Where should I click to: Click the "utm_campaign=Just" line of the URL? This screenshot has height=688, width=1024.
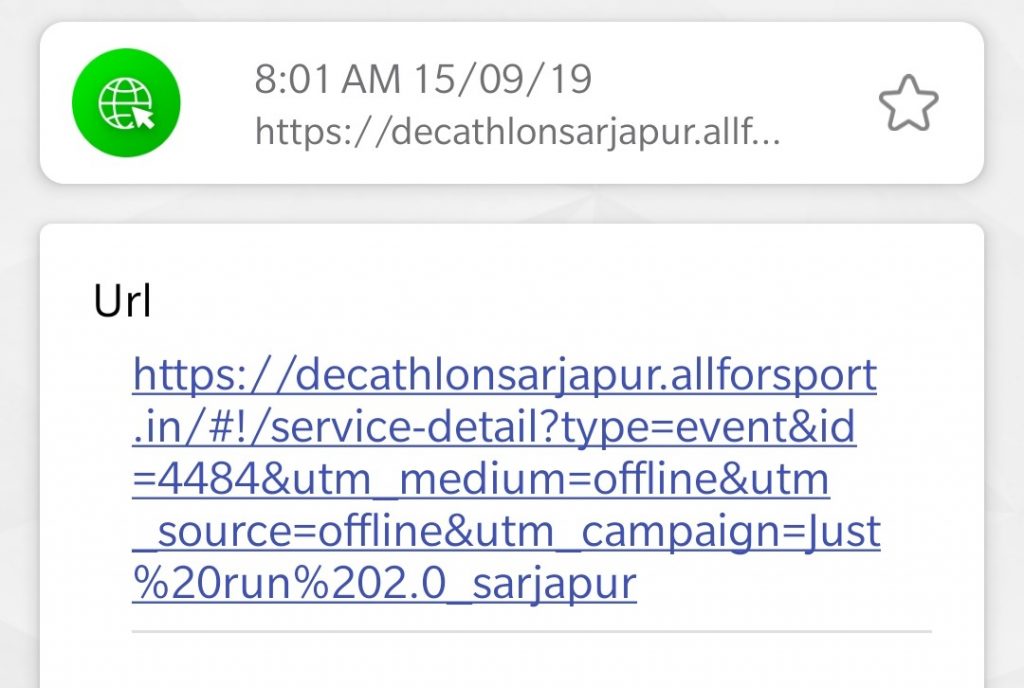pos(731,532)
